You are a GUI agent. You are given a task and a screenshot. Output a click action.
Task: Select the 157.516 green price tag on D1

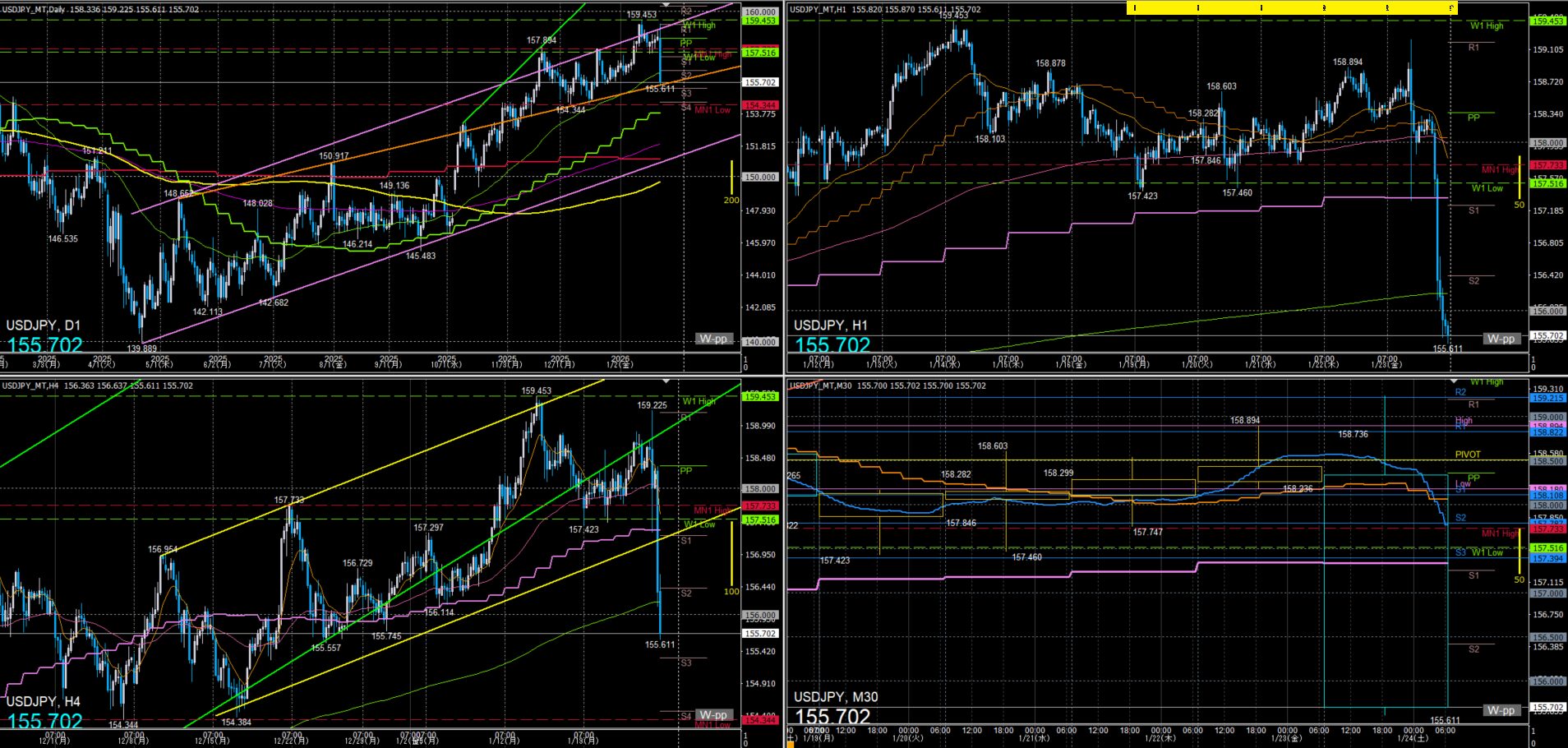pos(760,53)
